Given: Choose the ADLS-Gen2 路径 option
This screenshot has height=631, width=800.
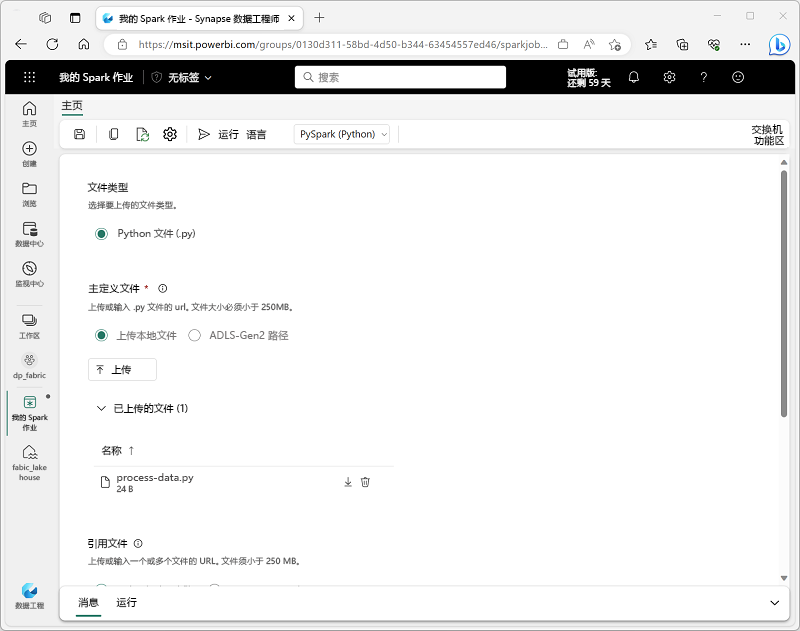Looking at the screenshot, I should tap(195, 335).
